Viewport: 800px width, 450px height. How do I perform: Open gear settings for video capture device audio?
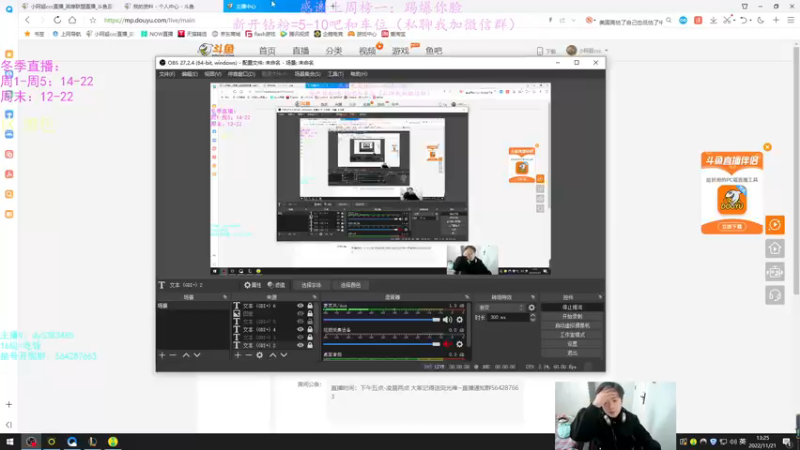pos(460,344)
